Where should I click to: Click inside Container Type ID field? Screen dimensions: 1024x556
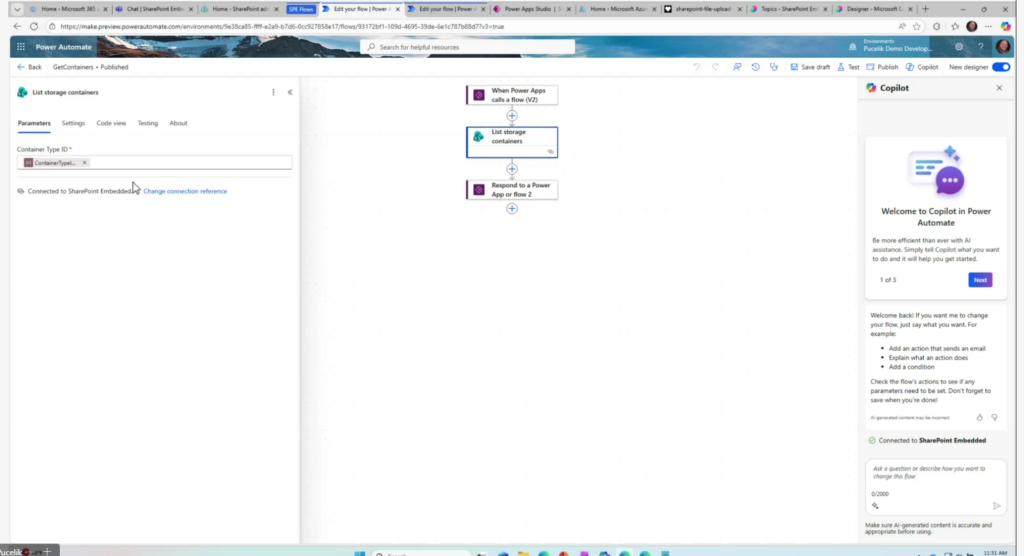tap(154, 163)
